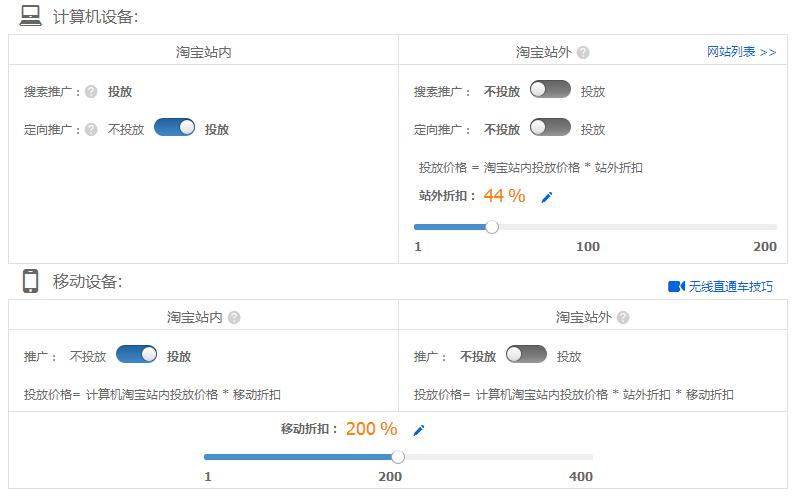Screen dimensions: 795x503
Task: Enable computer 淘宝站外 搜索推广 switch
Action: (x=550, y=90)
